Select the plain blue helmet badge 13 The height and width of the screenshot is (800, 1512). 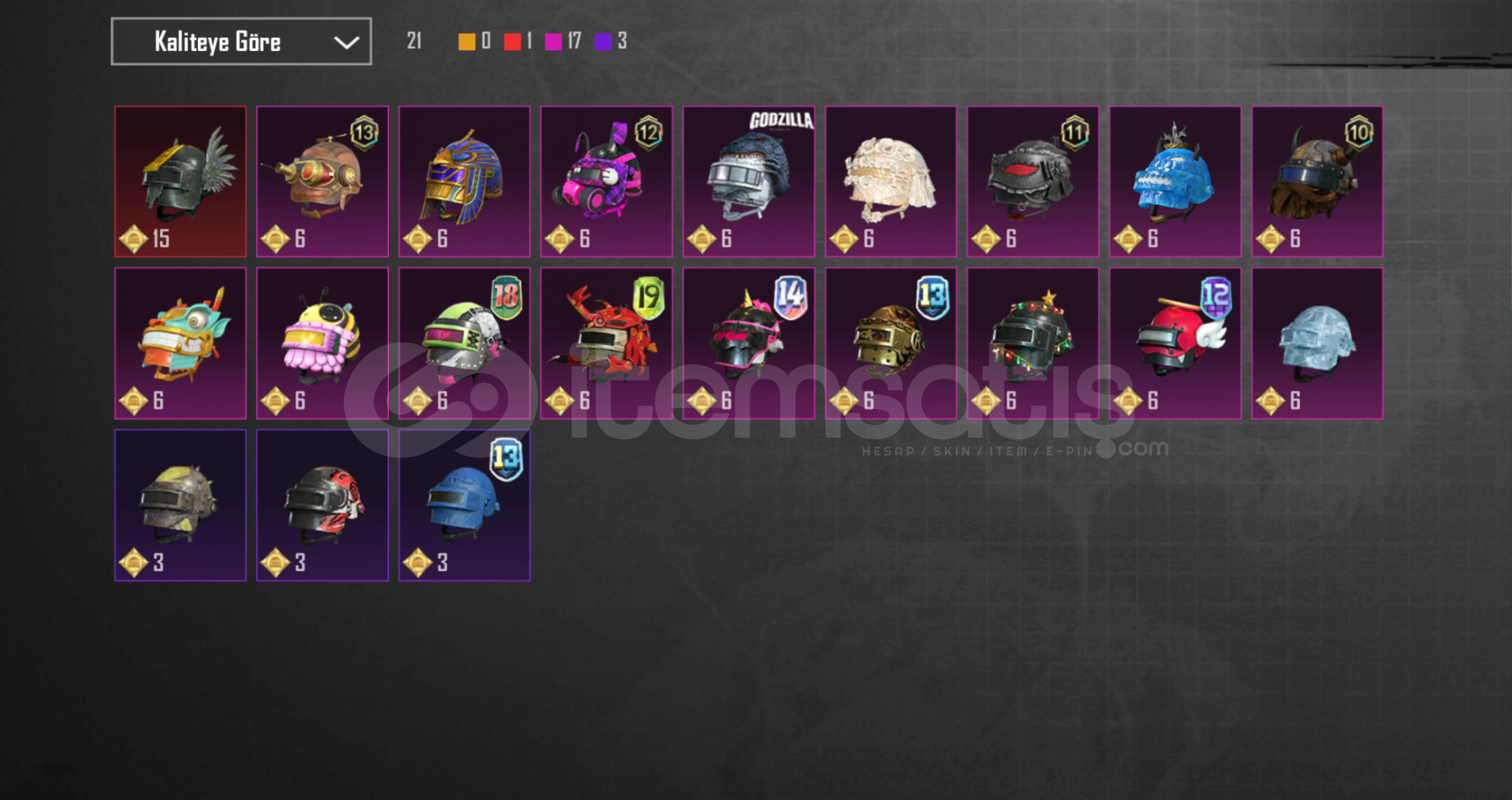click(x=464, y=505)
